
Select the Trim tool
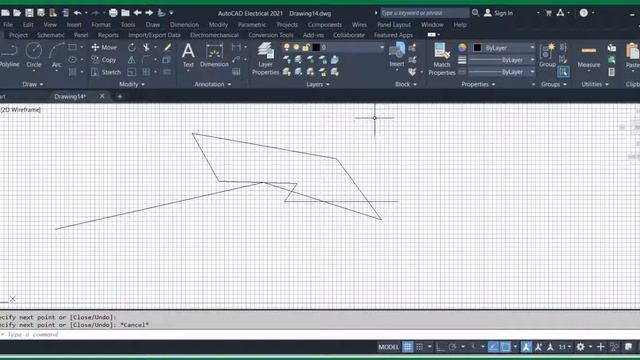point(146,47)
